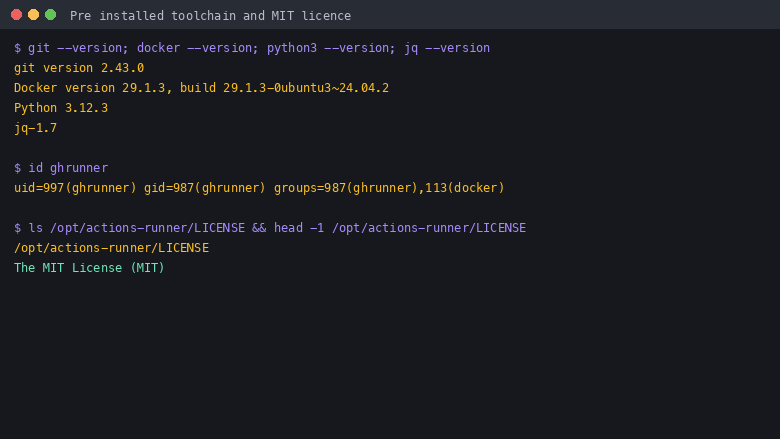The height and width of the screenshot is (439, 780).
Task: Click the yellow minimize window button
Action: (33, 15)
